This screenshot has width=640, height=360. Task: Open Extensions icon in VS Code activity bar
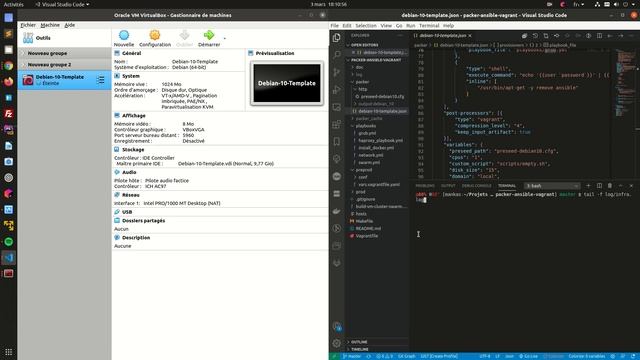337,124
